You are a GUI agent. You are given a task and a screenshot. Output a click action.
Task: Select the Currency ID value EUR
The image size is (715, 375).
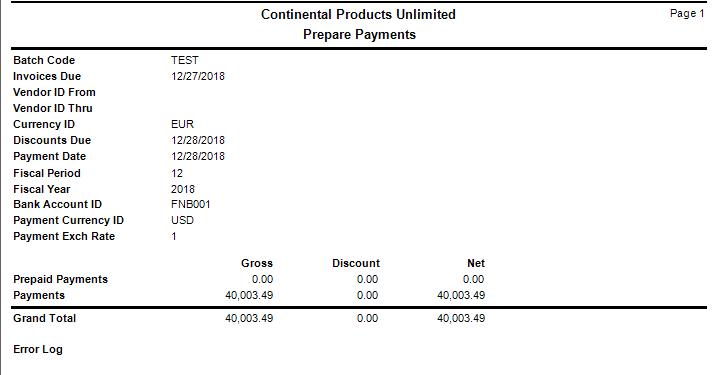(182, 124)
